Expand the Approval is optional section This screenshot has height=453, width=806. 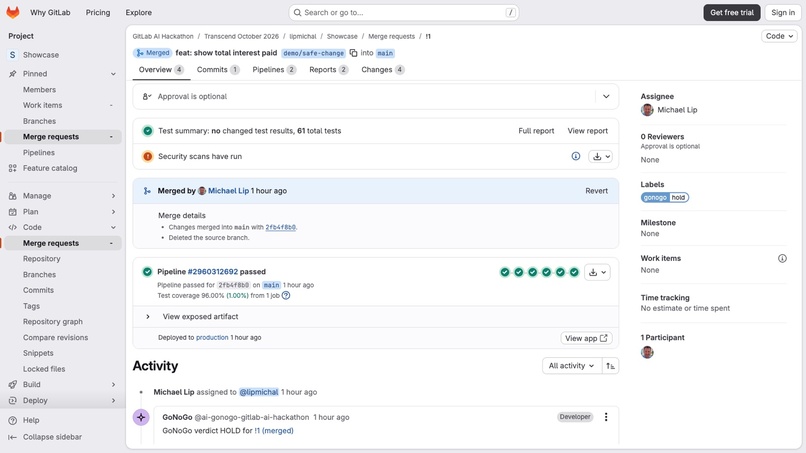click(606, 96)
